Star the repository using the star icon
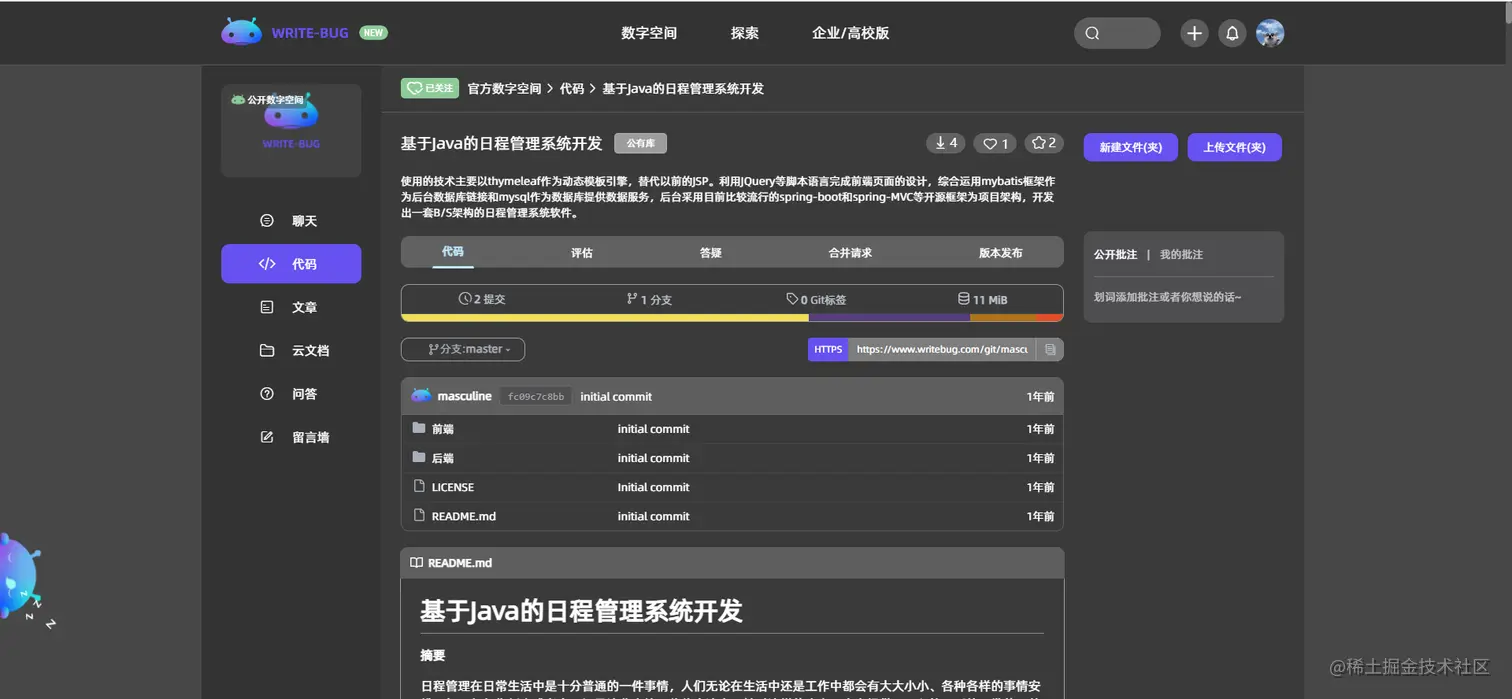 1043,143
